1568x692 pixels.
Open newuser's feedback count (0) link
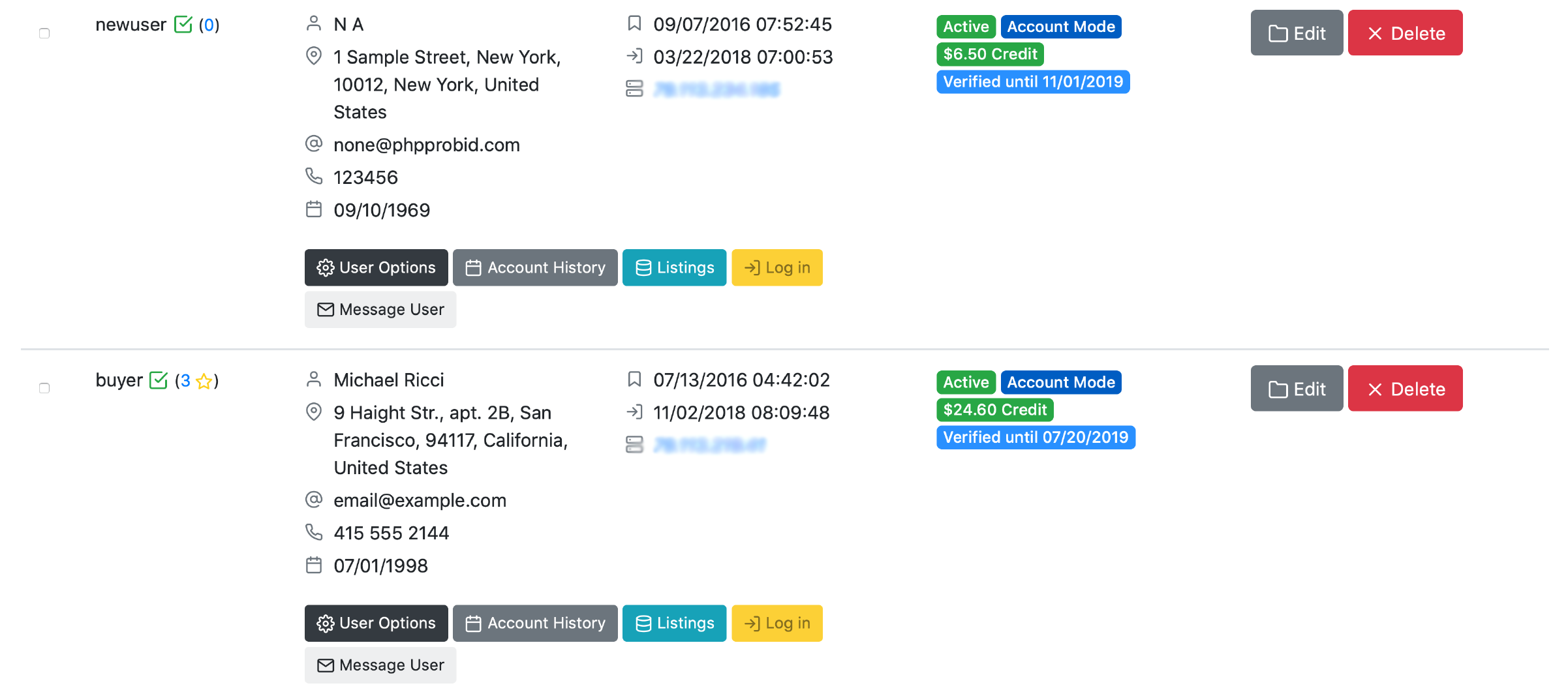click(x=209, y=25)
